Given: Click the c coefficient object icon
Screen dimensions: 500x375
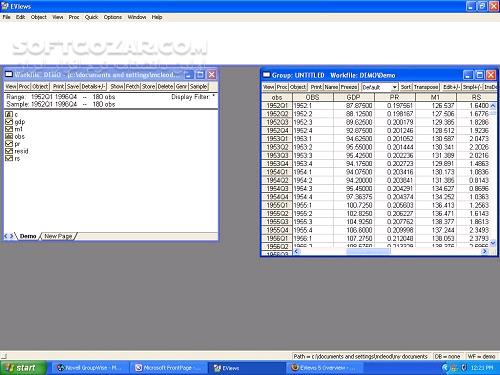Looking at the screenshot, I should point(9,114).
